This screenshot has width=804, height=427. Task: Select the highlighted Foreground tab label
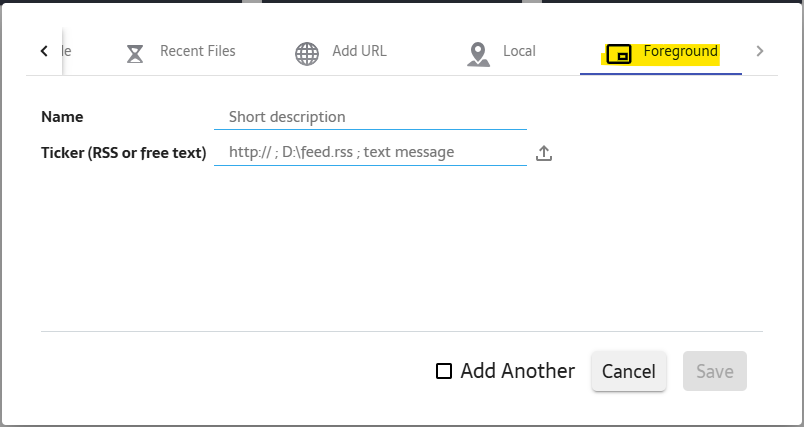pos(680,51)
